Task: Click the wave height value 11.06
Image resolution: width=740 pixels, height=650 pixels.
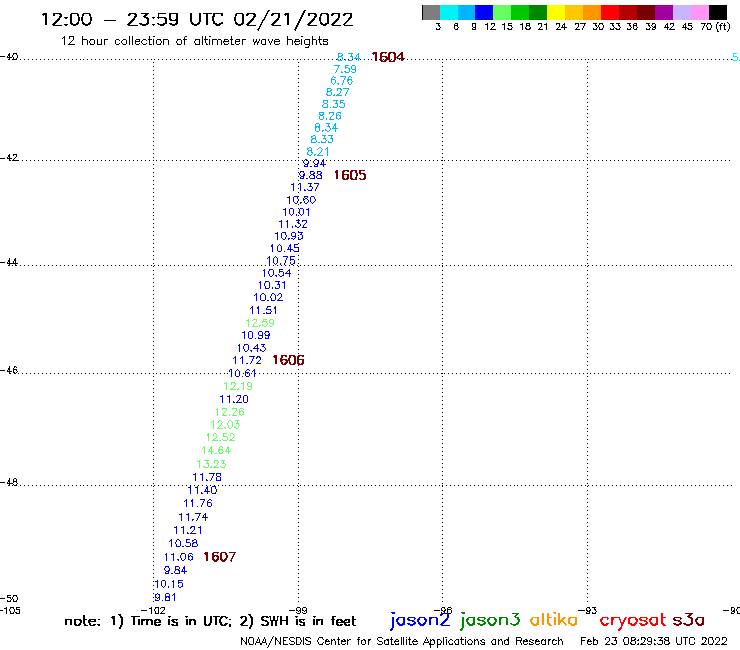Action: (x=179, y=557)
